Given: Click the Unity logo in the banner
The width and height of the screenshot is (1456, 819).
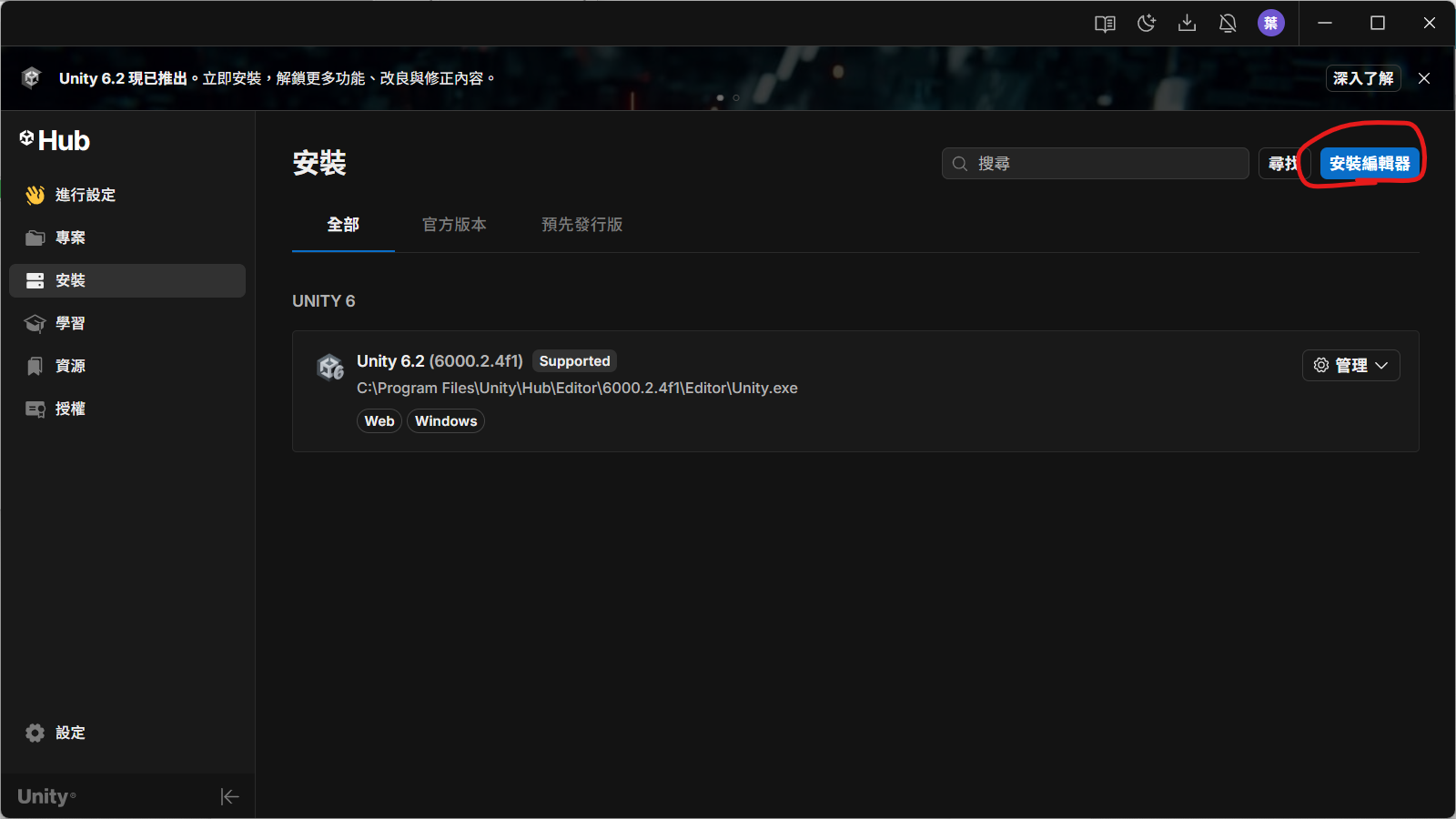Looking at the screenshot, I should [32, 78].
